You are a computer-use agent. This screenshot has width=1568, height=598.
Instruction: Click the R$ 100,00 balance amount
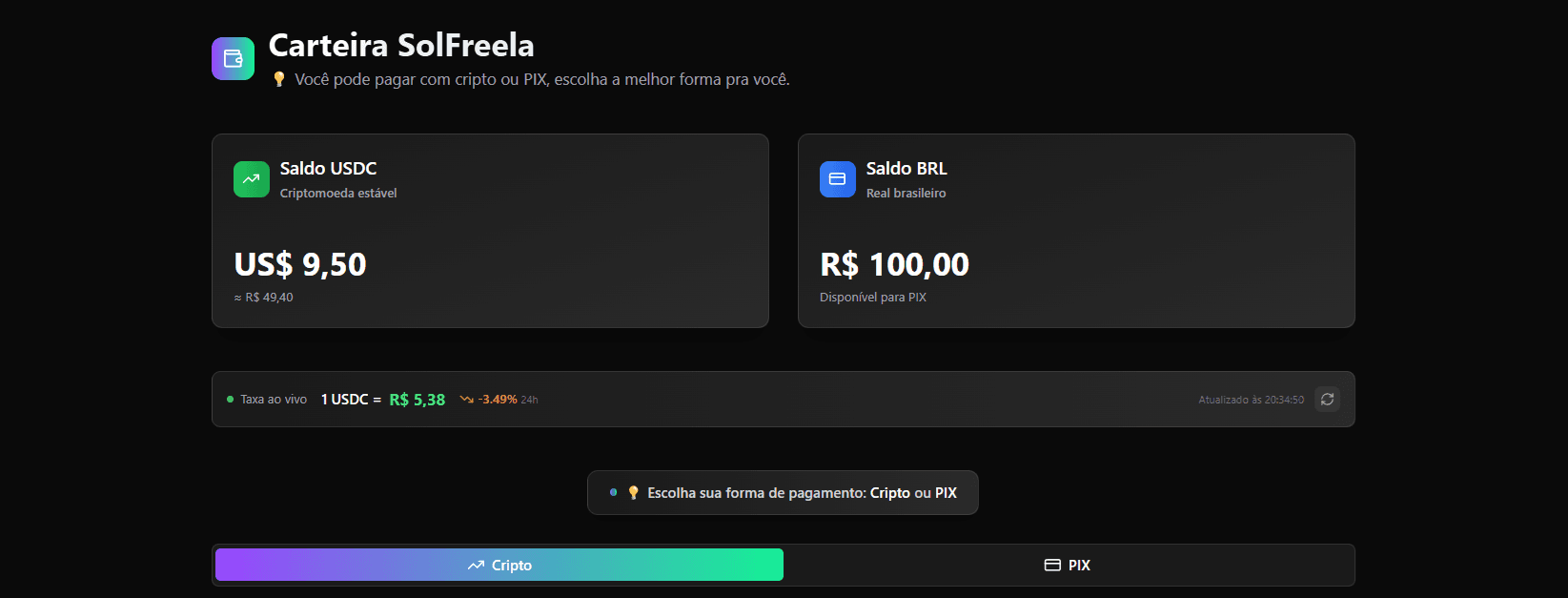[x=894, y=264]
